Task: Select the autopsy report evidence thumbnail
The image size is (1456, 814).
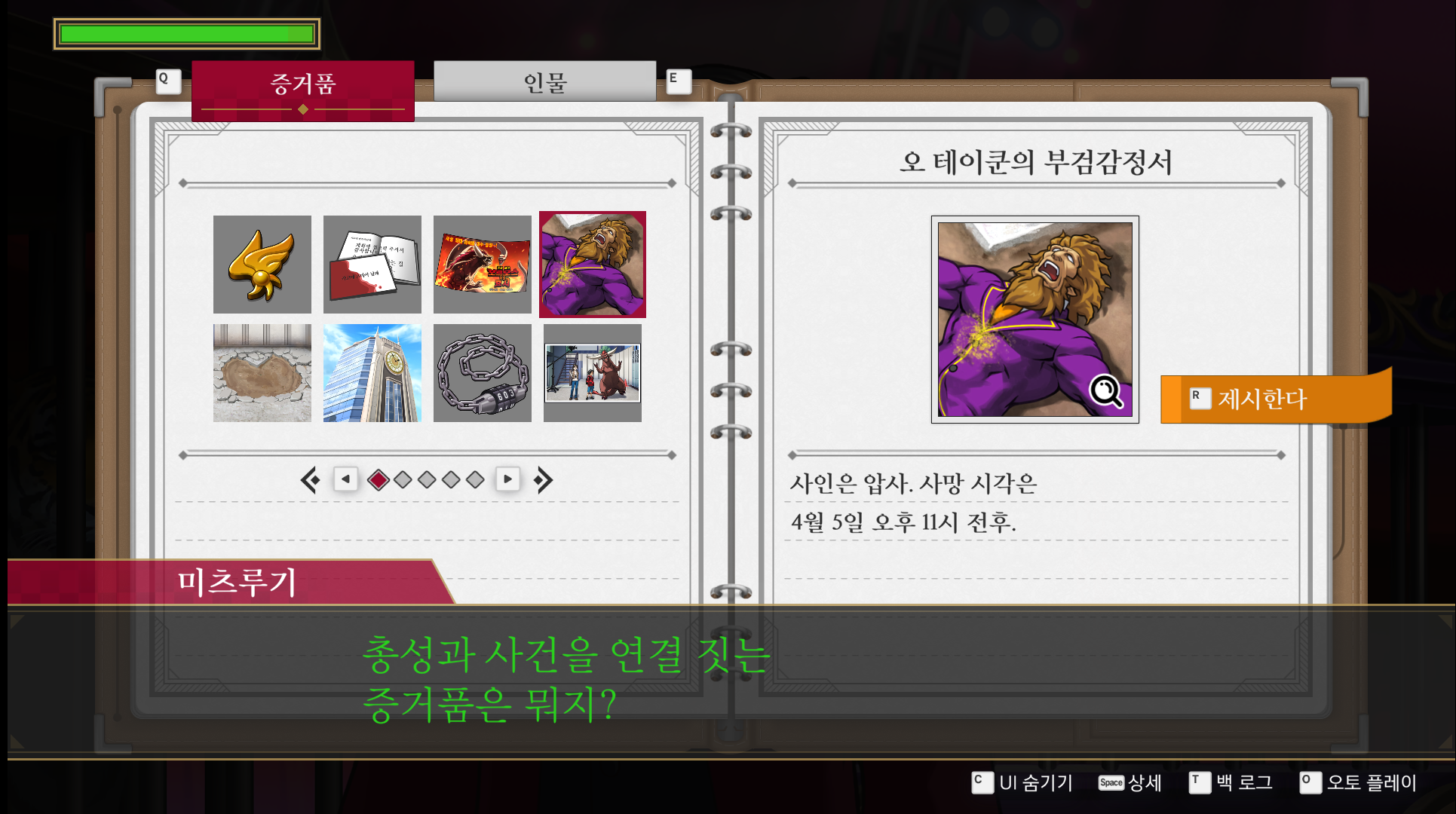Action: click(592, 265)
